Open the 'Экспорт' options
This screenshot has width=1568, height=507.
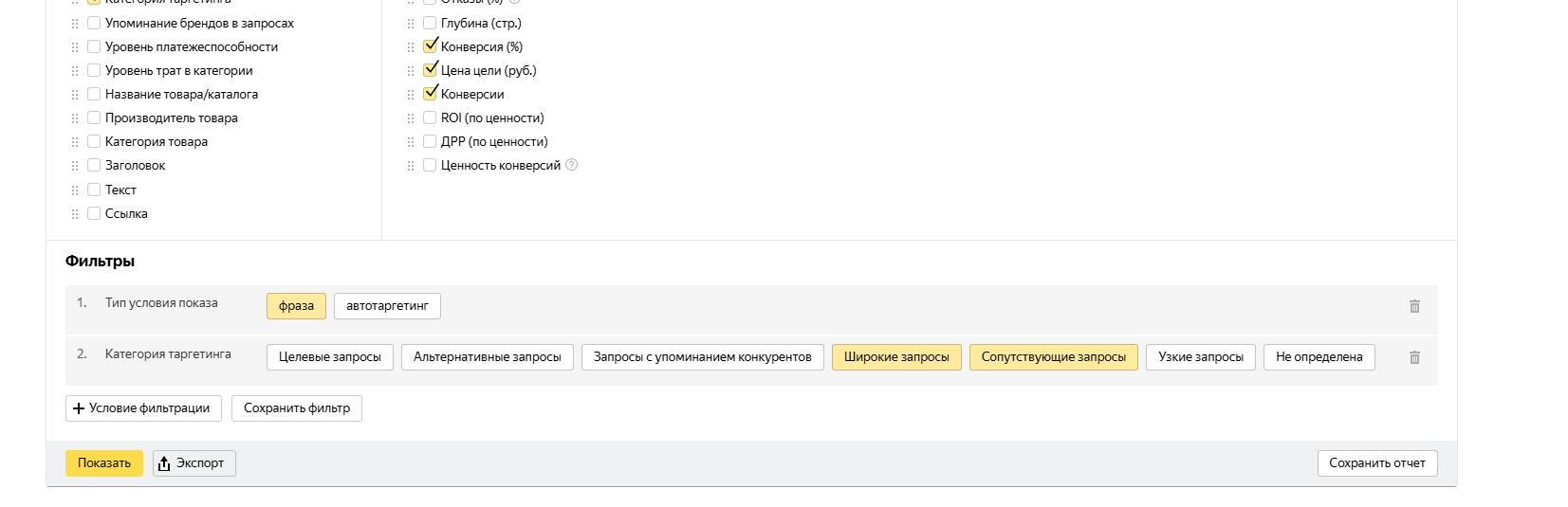pos(194,463)
